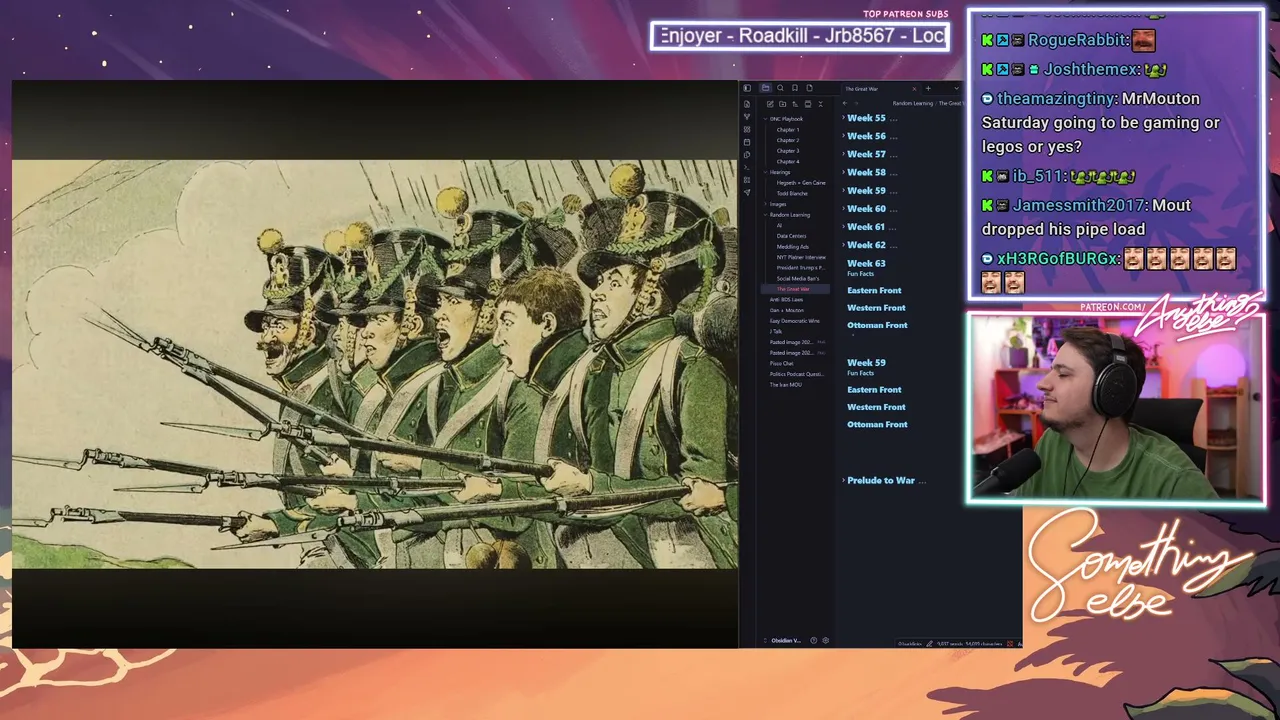Click the pencil editing mode status icon
The height and width of the screenshot is (720, 1280).
tap(930, 644)
